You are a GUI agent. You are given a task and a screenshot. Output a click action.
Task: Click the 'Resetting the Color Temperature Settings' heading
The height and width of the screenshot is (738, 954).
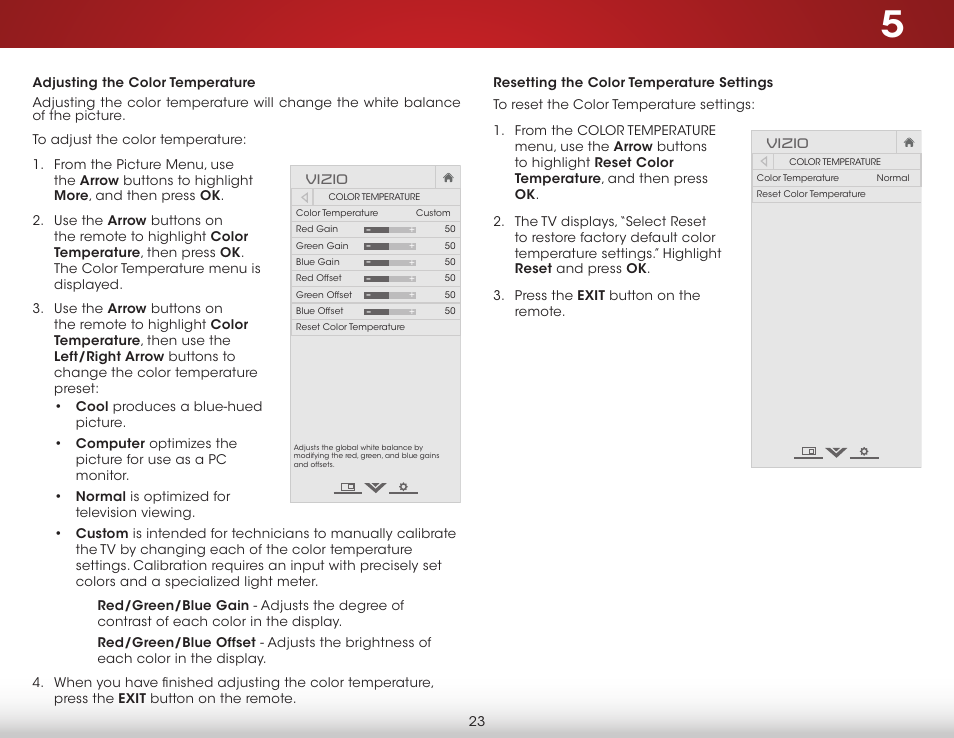[x=633, y=82]
